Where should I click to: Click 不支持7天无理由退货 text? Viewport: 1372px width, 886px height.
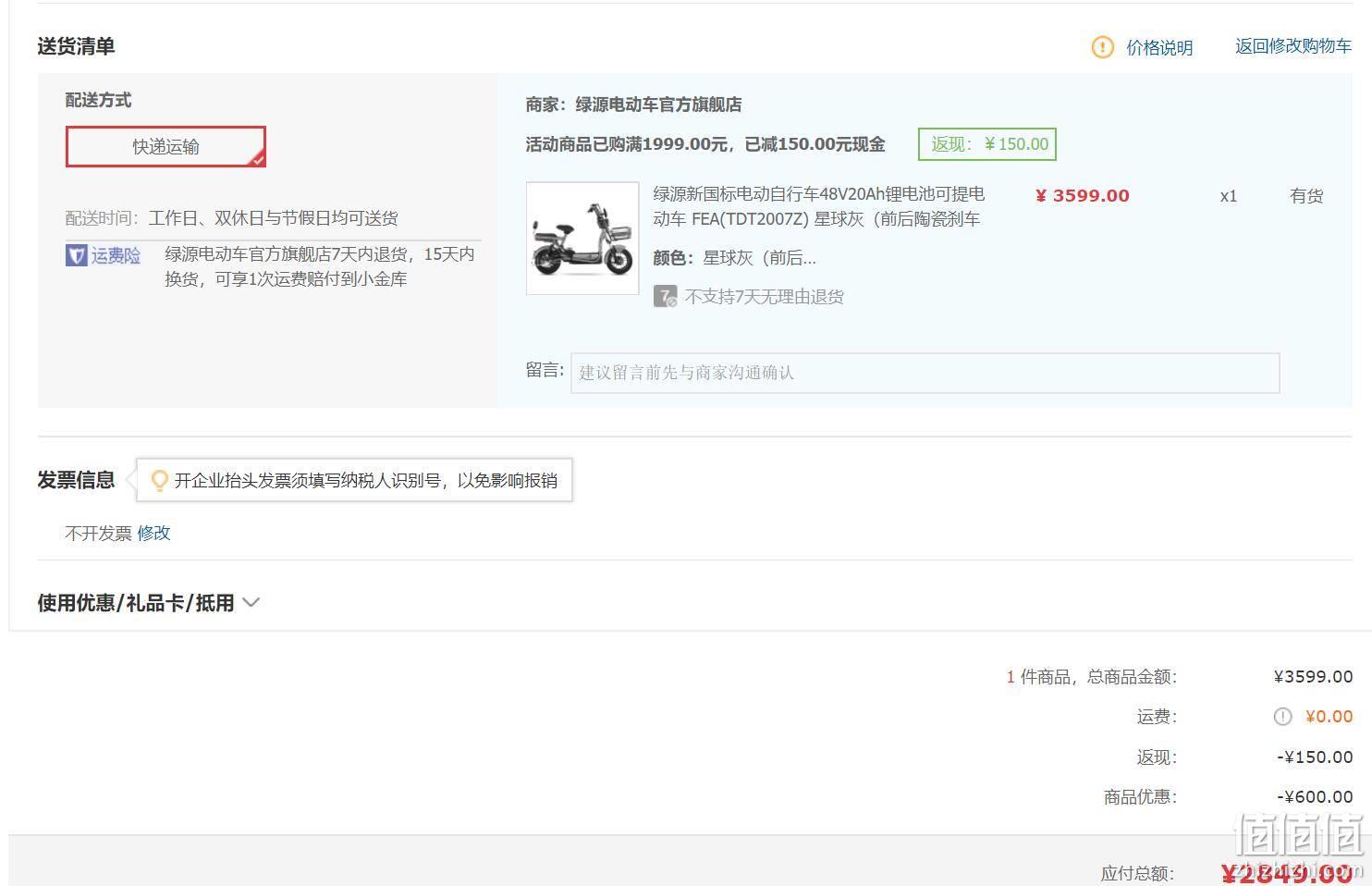764,297
